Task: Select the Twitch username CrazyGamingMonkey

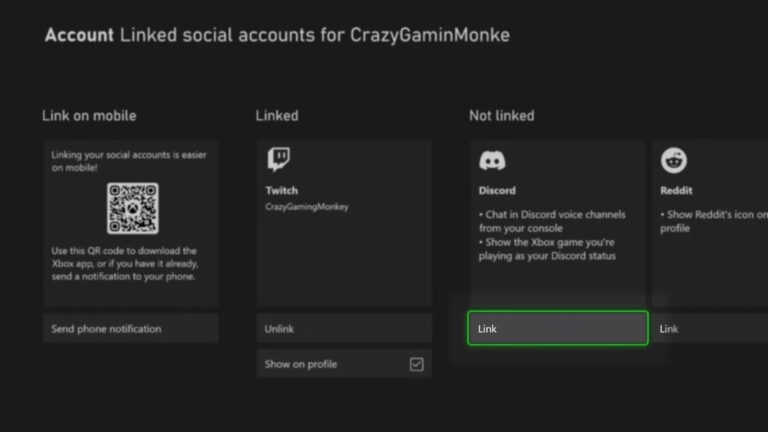Action: pyautogui.click(x=307, y=207)
